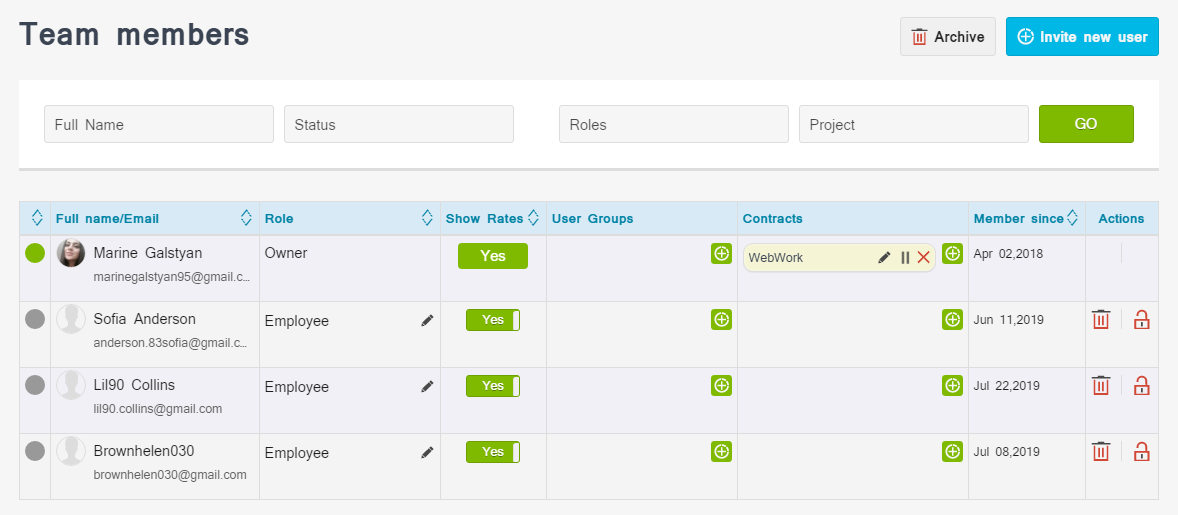Delete Brownhelen030 with trash icon

coord(1101,451)
